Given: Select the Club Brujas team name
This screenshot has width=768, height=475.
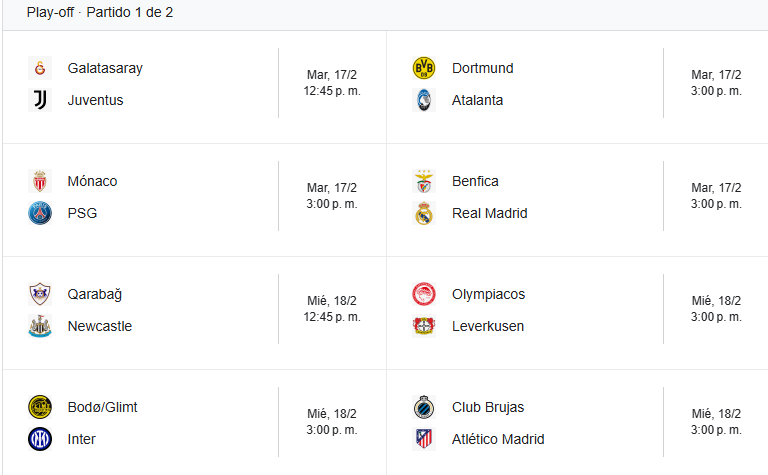Looking at the screenshot, I should pyautogui.click(x=488, y=407).
